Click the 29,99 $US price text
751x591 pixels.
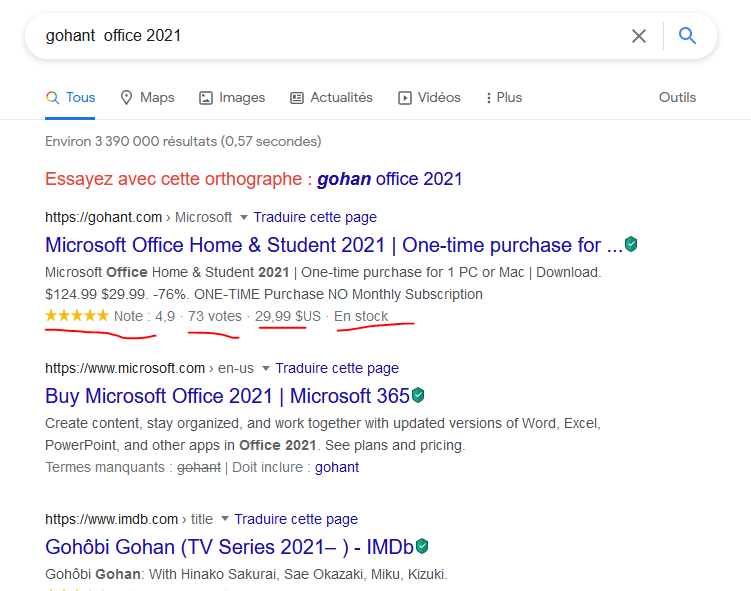(287, 317)
